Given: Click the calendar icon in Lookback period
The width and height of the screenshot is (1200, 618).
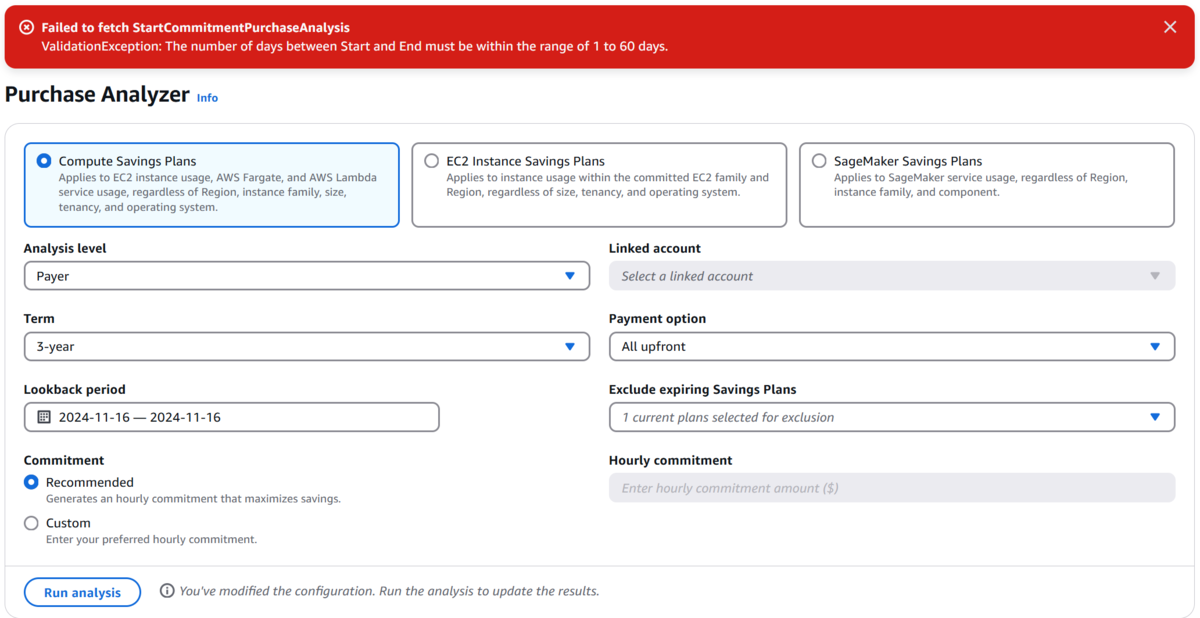Looking at the screenshot, I should click(44, 417).
